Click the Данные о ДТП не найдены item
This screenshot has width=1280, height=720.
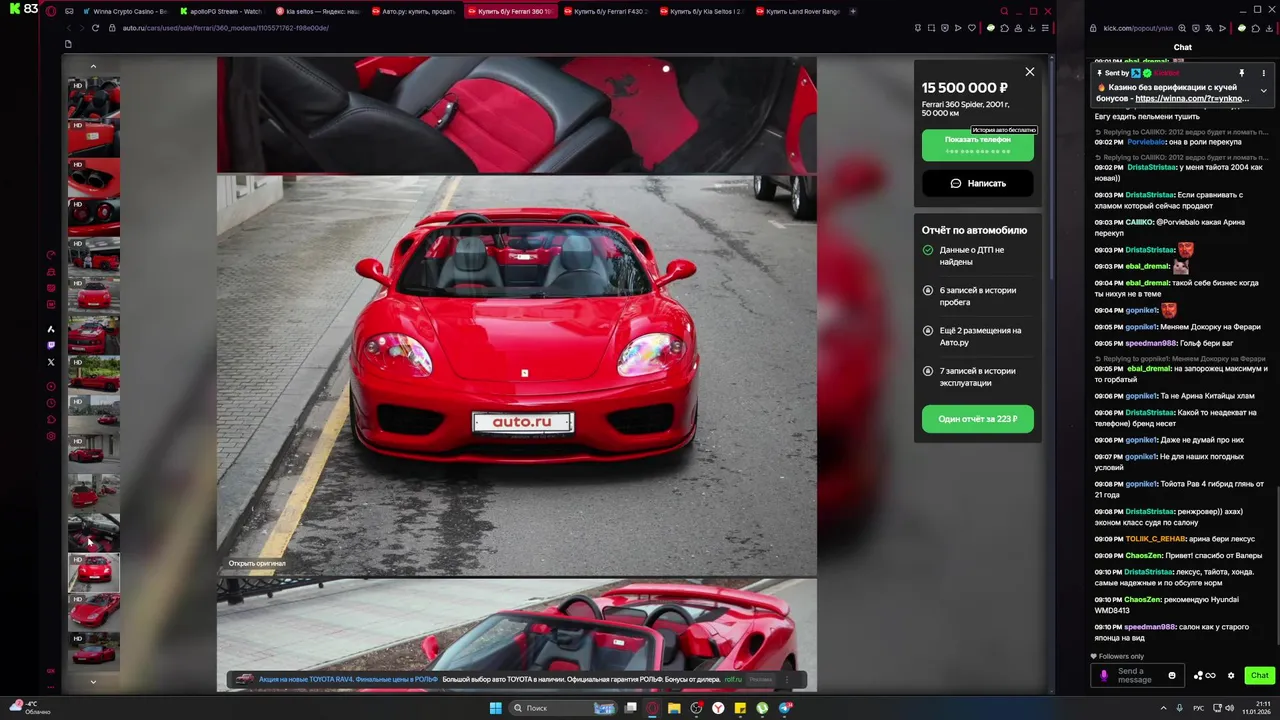pos(977,256)
